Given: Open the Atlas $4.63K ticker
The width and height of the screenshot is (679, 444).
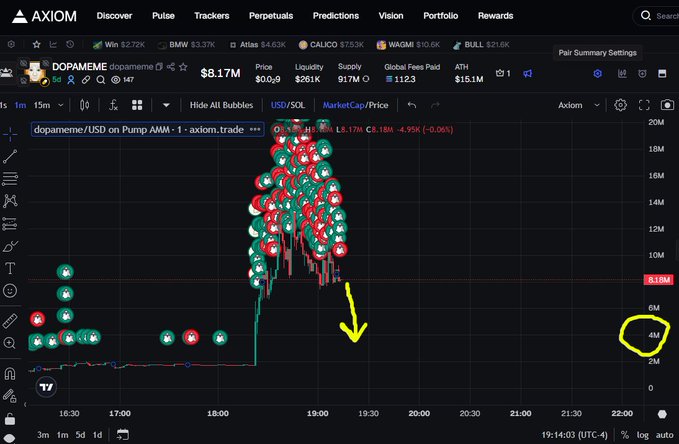Looking at the screenshot, I should coord(257,45).
